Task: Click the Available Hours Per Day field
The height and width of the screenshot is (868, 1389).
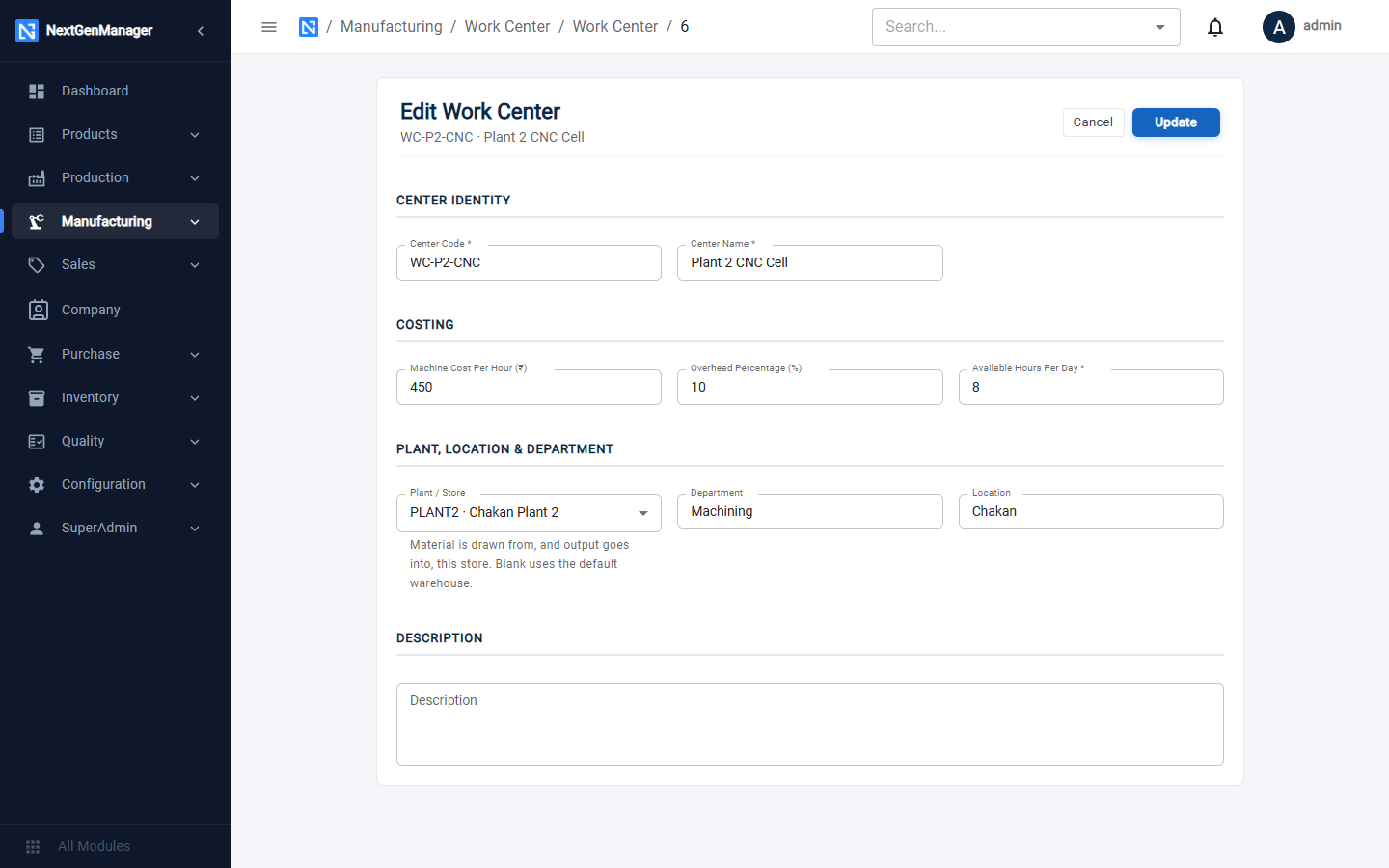Action: point(1091,387)
